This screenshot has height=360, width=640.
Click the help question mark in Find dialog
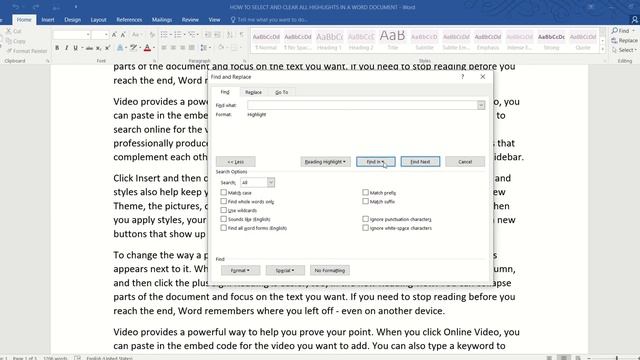click(x=462, y=77)
